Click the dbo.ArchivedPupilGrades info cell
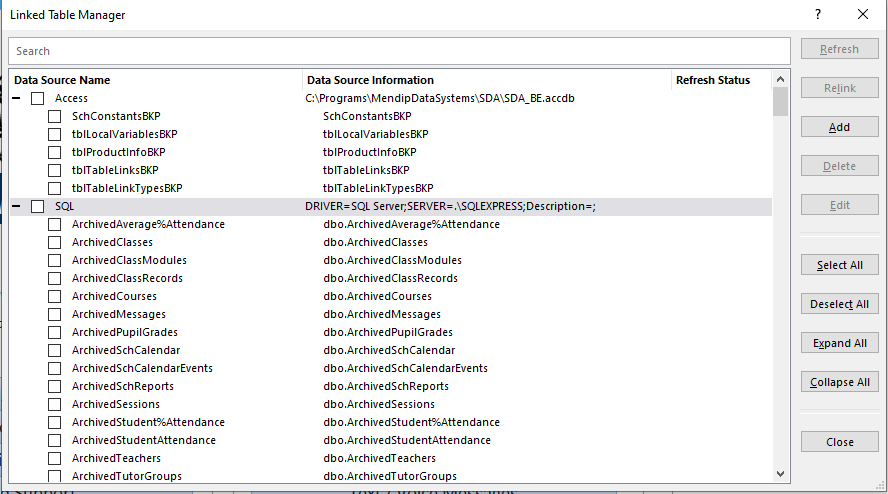Screen dimensions: 888x494 (388, 332)
